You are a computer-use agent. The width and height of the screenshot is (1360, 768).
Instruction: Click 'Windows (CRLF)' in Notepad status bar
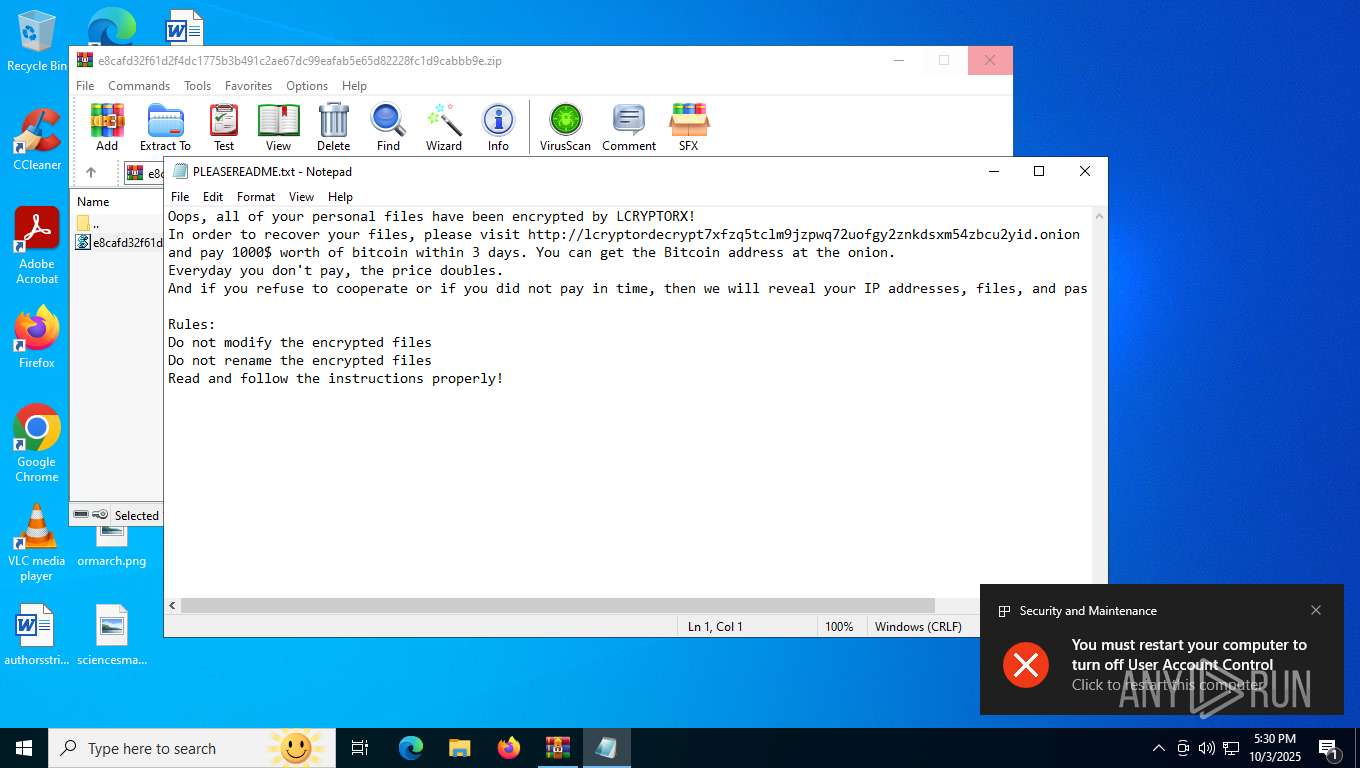(918, 626)
